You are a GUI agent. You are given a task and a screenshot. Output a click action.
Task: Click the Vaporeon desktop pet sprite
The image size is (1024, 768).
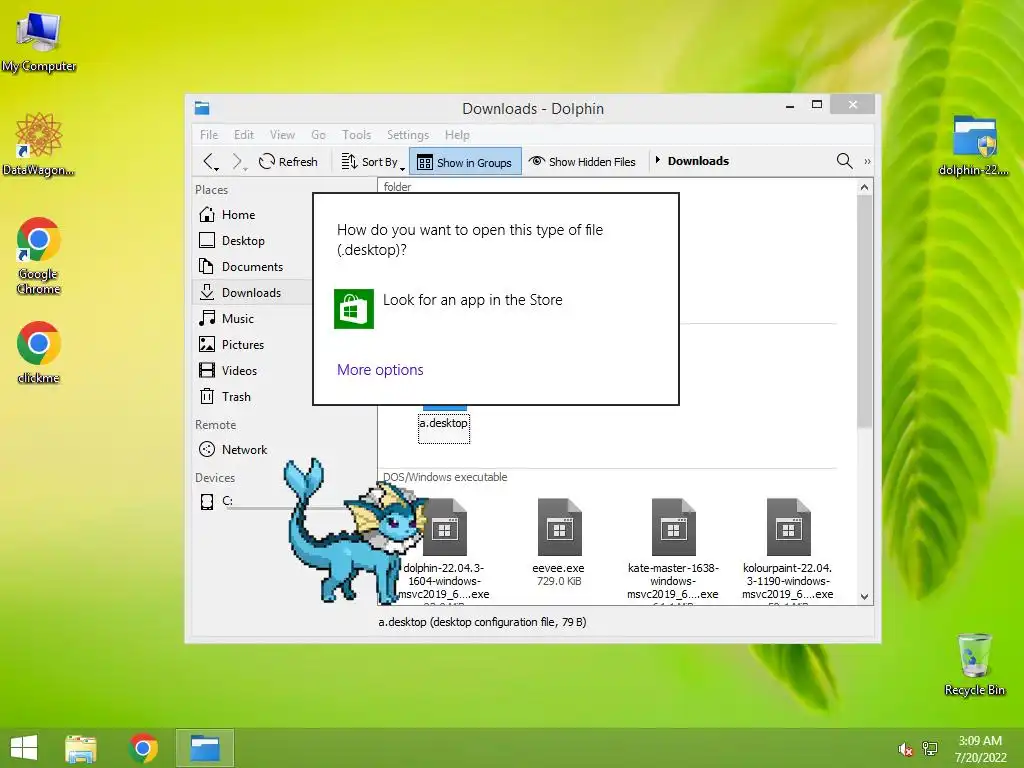coord(356,531)
